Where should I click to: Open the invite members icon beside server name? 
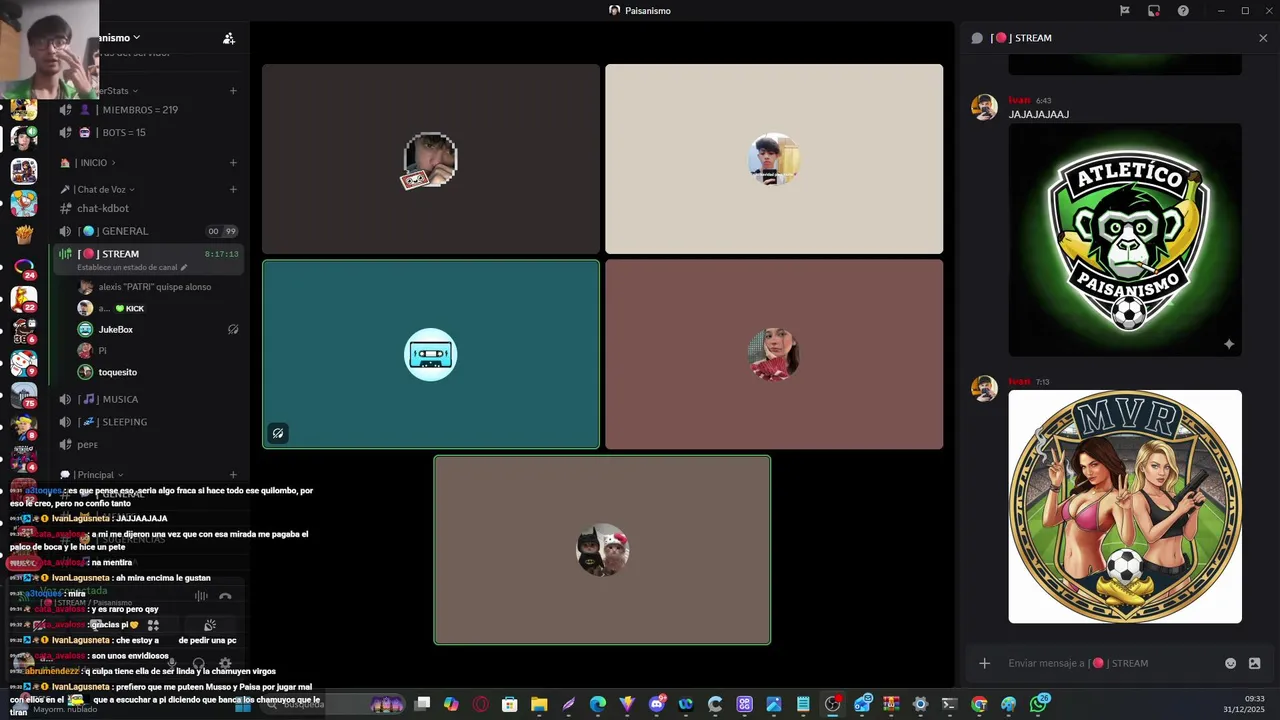click(229, 38)
